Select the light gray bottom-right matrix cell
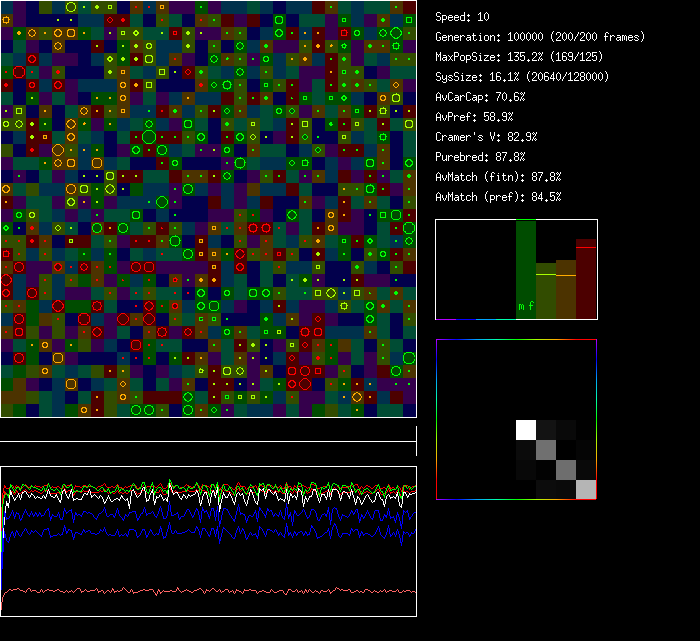 coord(586,489)
